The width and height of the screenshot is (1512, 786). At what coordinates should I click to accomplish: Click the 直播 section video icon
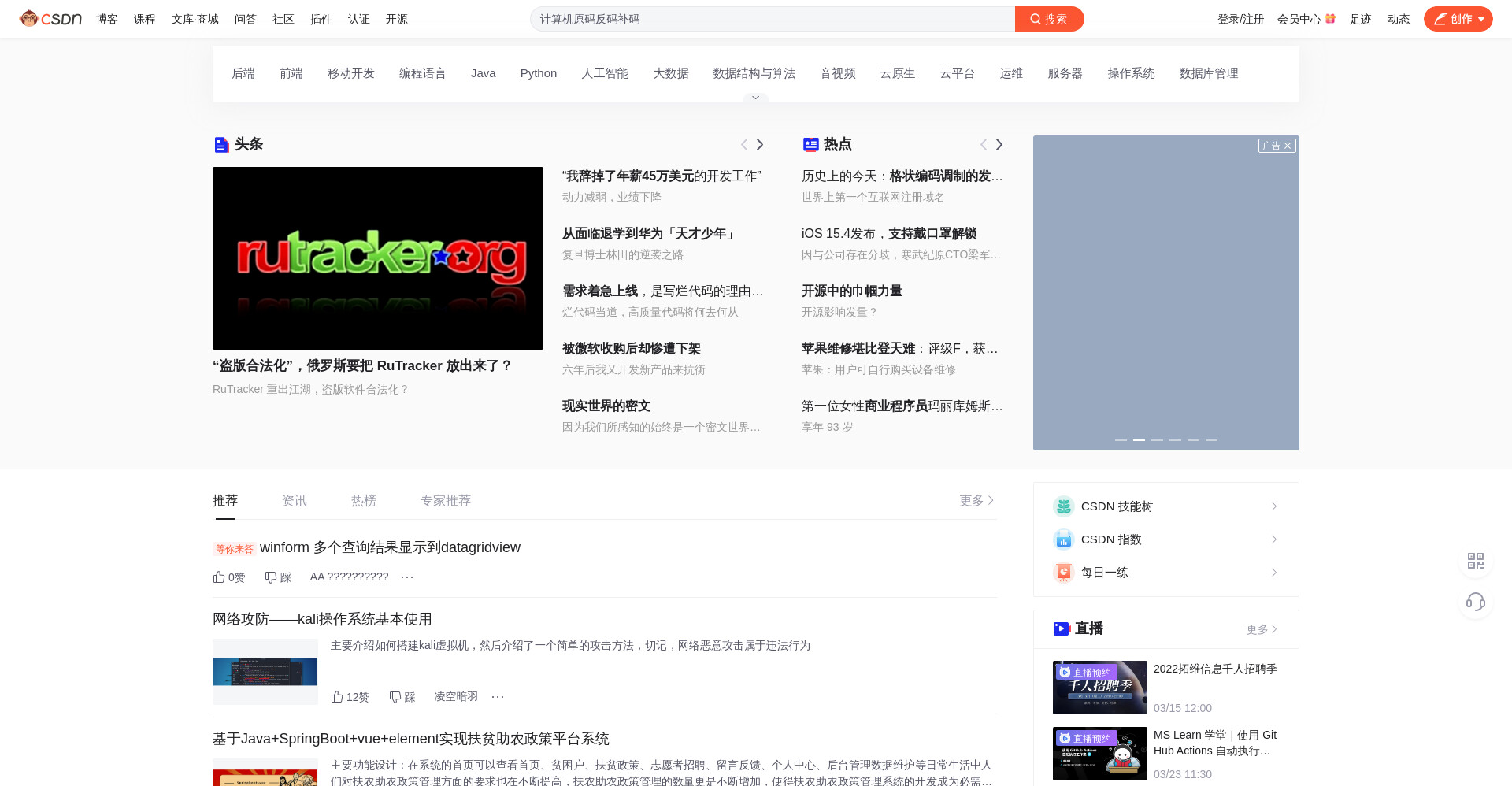(x=1062, y=628)
